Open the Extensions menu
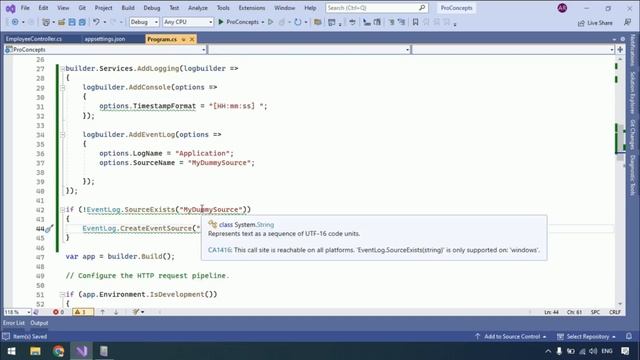 tap(251, 8)
